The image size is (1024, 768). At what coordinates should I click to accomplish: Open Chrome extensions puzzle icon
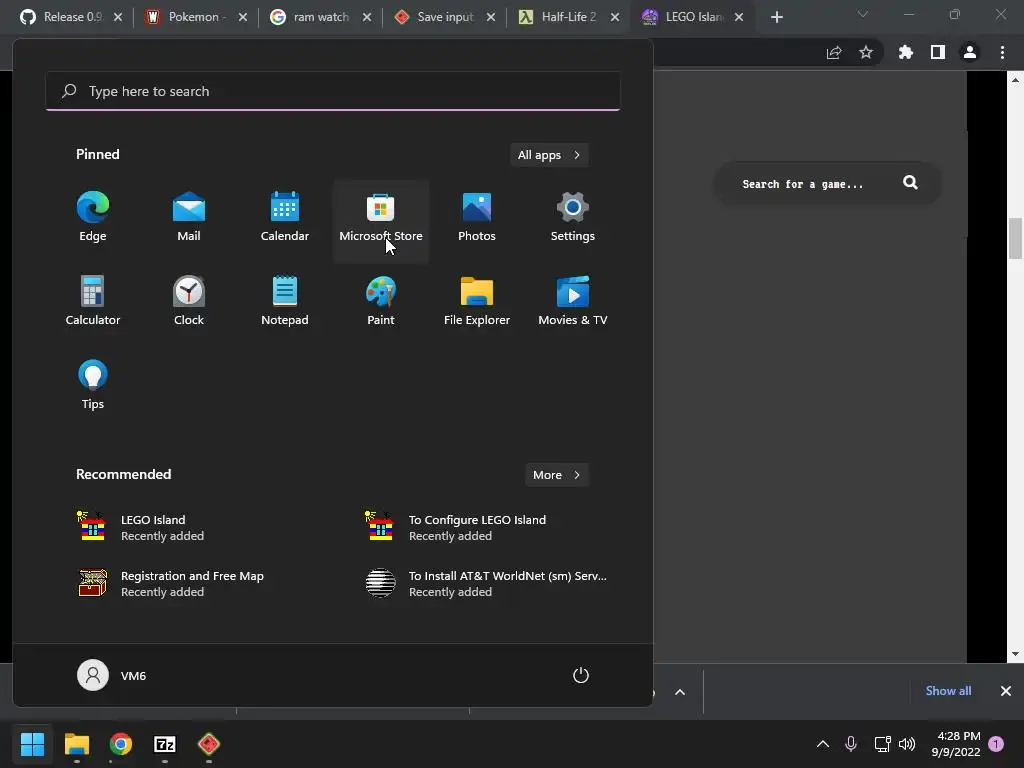(x=906, y=52)
